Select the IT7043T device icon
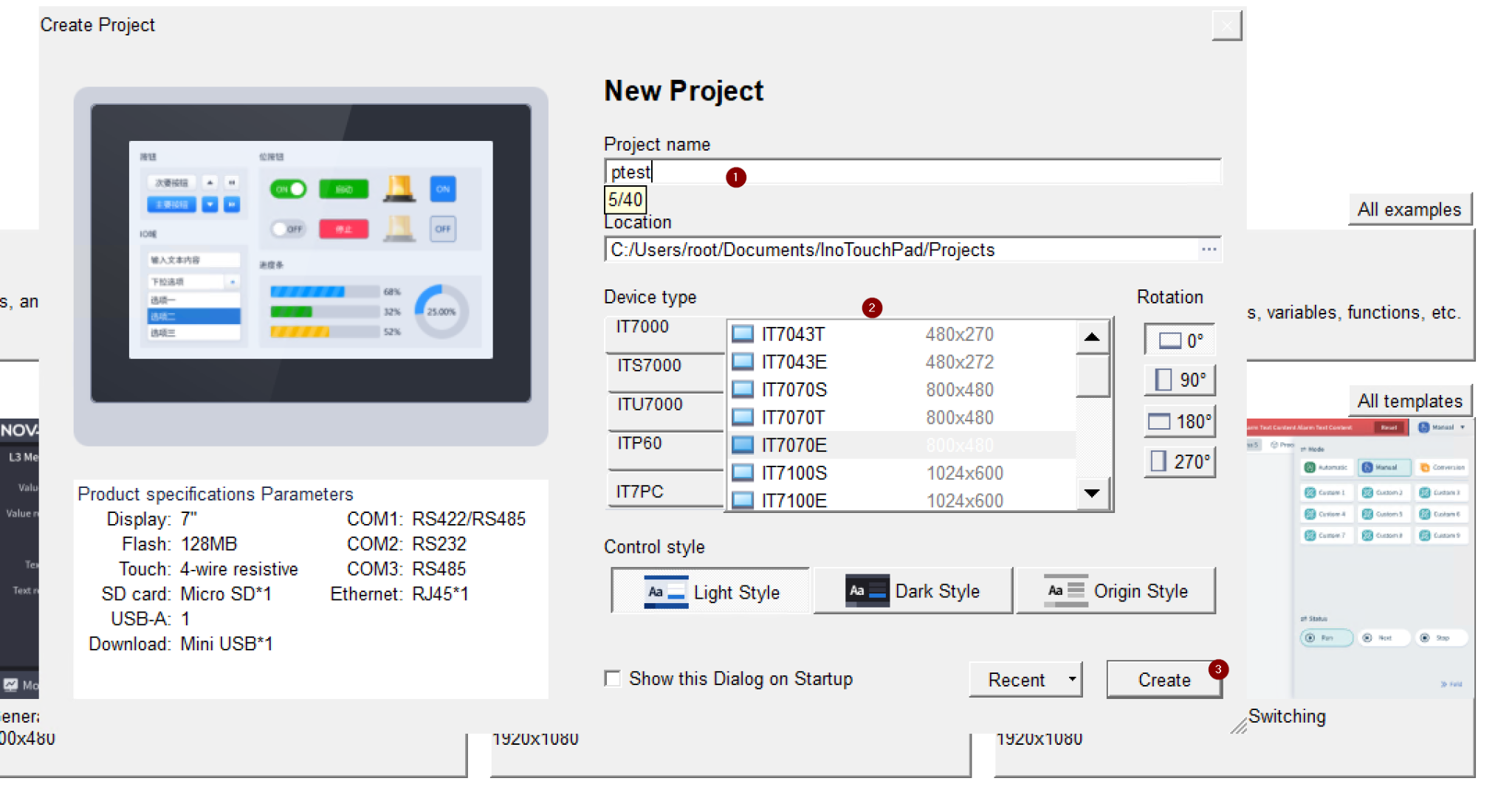This screenshot has width=1512, height=795. coord(743,334)
